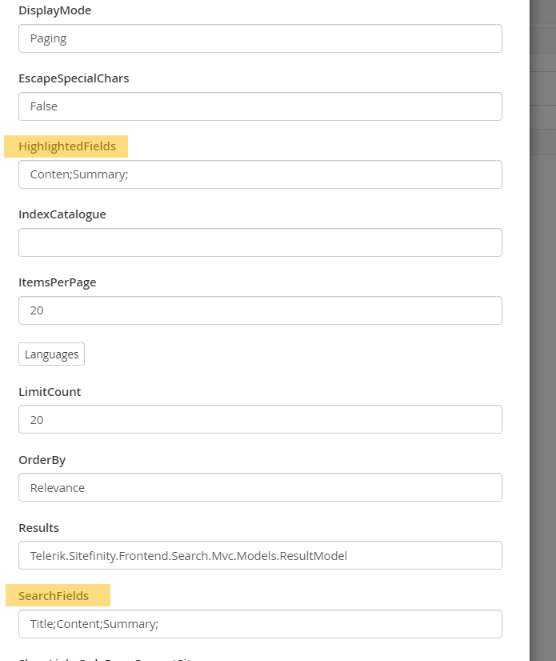Click the Results label text
Viewport: 556px width, 661px height.
(39, 528)
